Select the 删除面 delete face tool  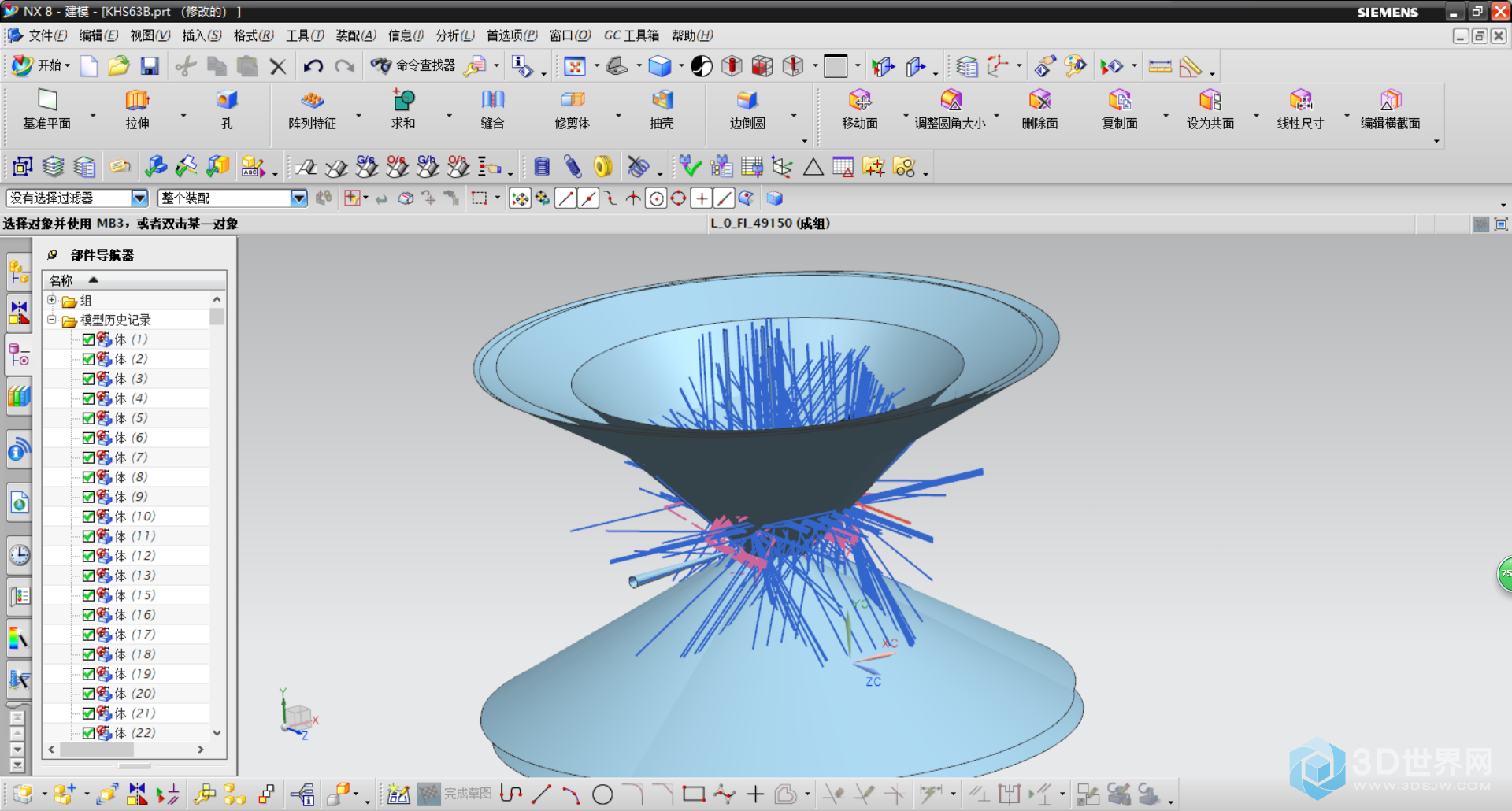[x=1040, y=109]
